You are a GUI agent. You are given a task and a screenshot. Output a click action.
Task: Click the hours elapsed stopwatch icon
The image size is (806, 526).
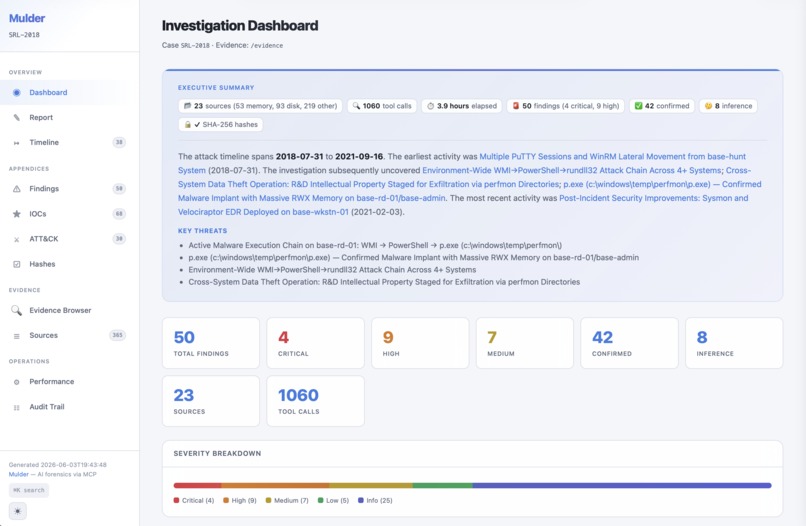click(431, 106)
